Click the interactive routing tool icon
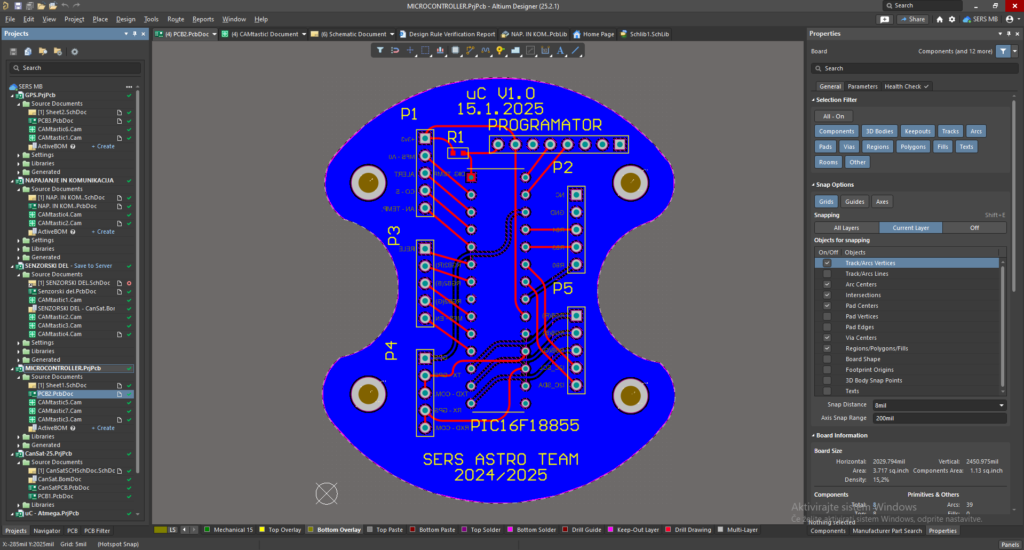This screenshot has height=550, width=1024. (470, 50)
